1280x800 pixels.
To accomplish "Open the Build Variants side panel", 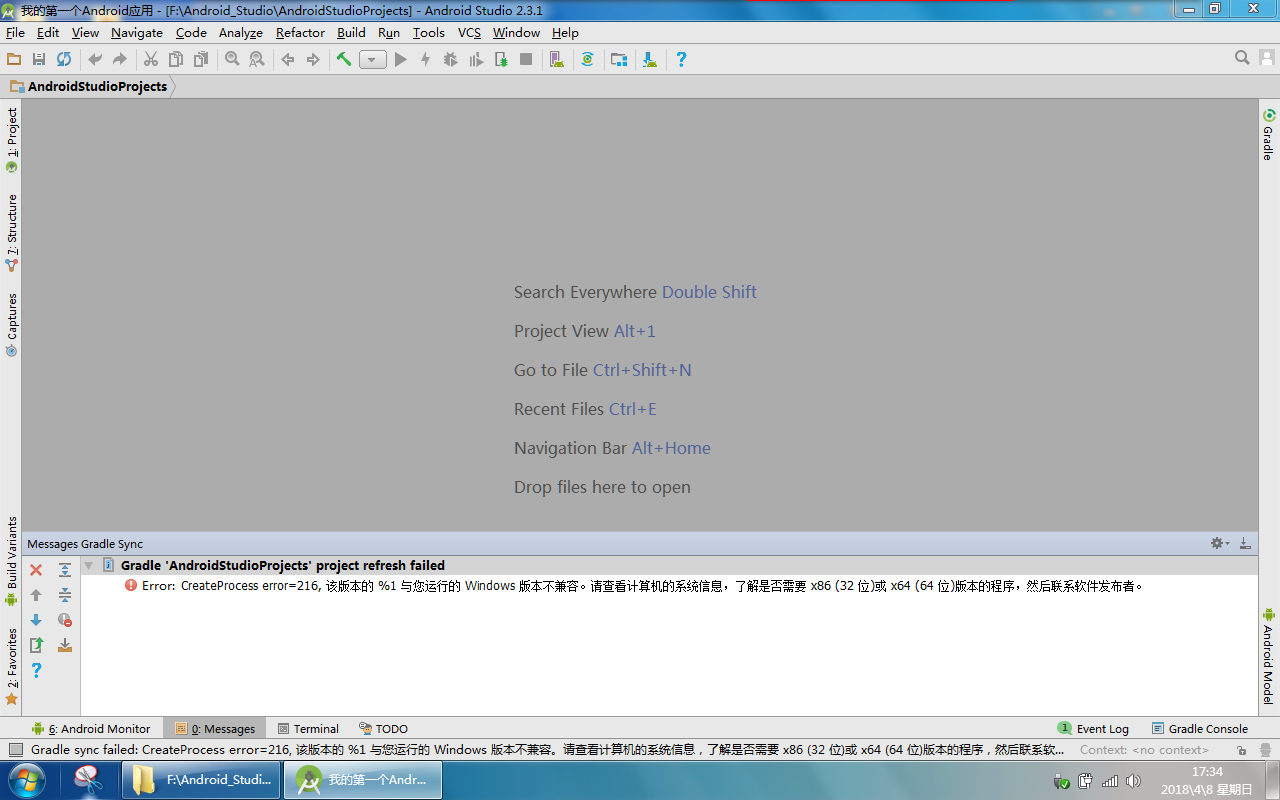I will coord(12,561).
